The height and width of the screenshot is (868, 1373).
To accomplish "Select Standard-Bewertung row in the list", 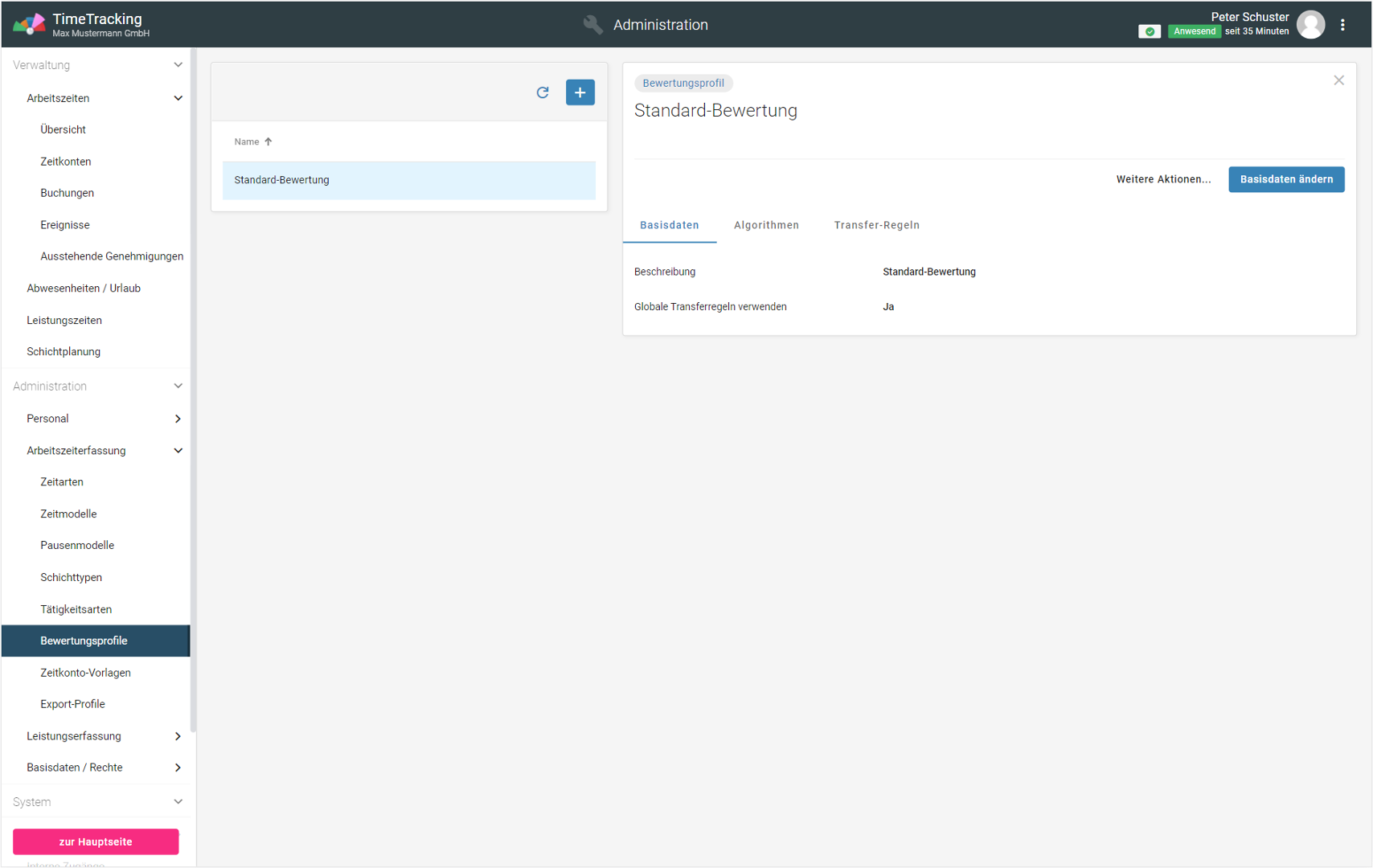I will [408, 180].
